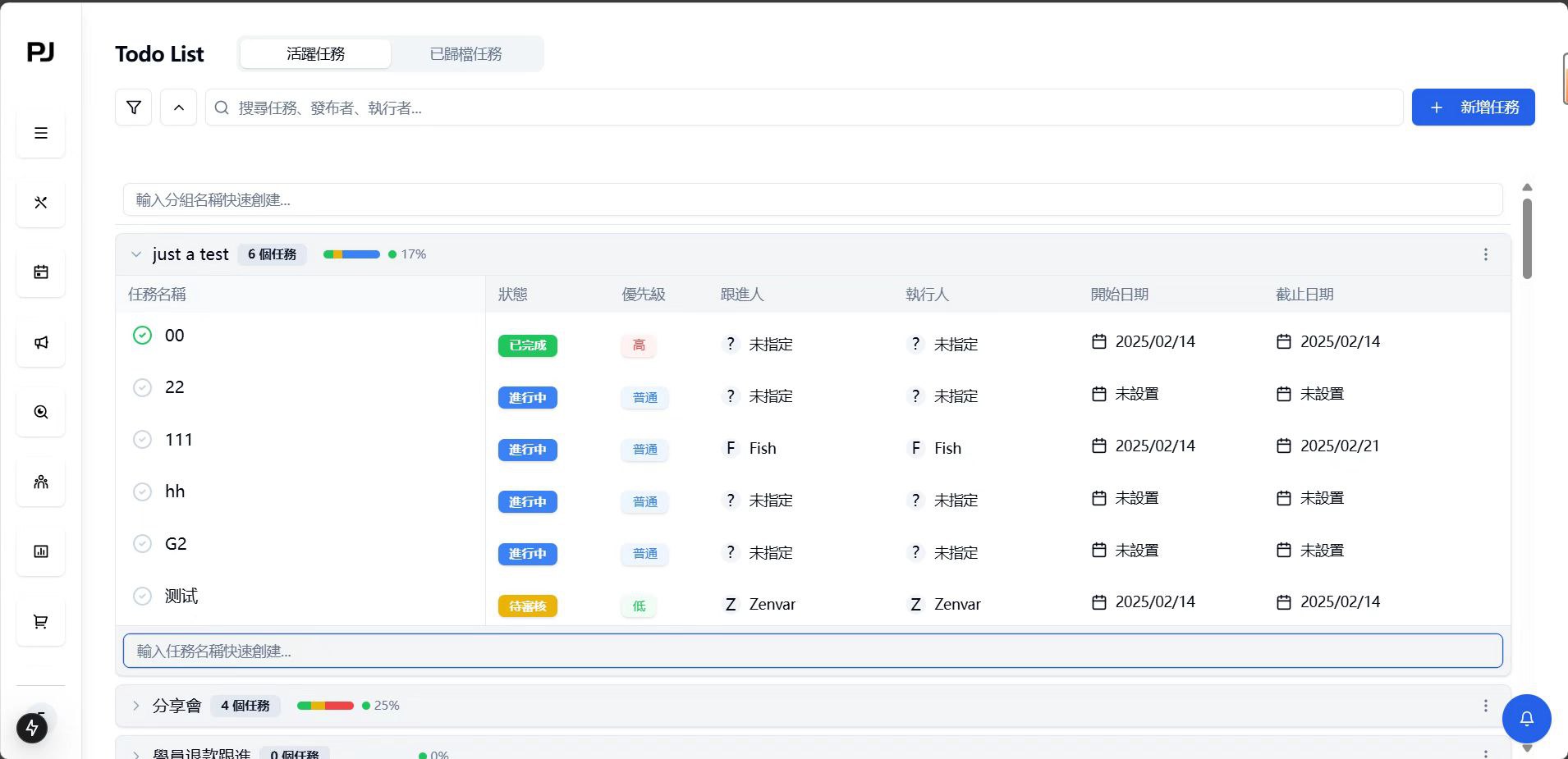Uncheck the completed task 00 circle
This screenshot has height=759, width=1568.
(142, 336)
